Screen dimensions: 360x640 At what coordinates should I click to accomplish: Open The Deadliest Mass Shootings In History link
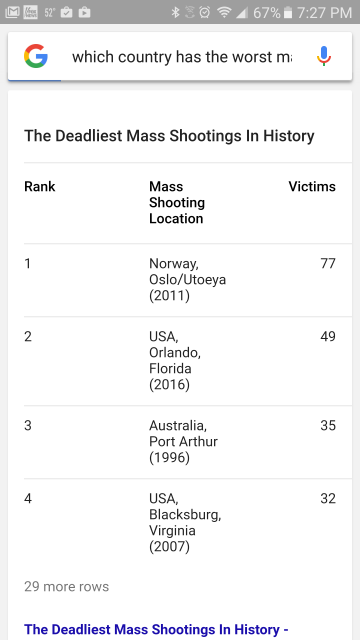[156, 629]
